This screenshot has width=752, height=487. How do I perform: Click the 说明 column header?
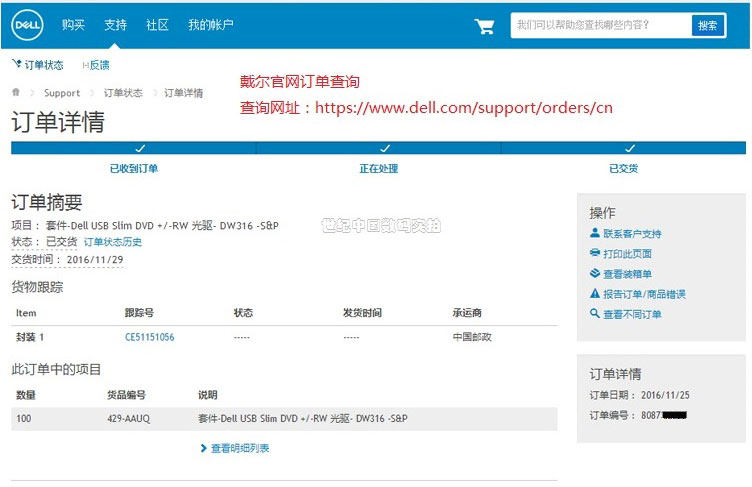208,395
